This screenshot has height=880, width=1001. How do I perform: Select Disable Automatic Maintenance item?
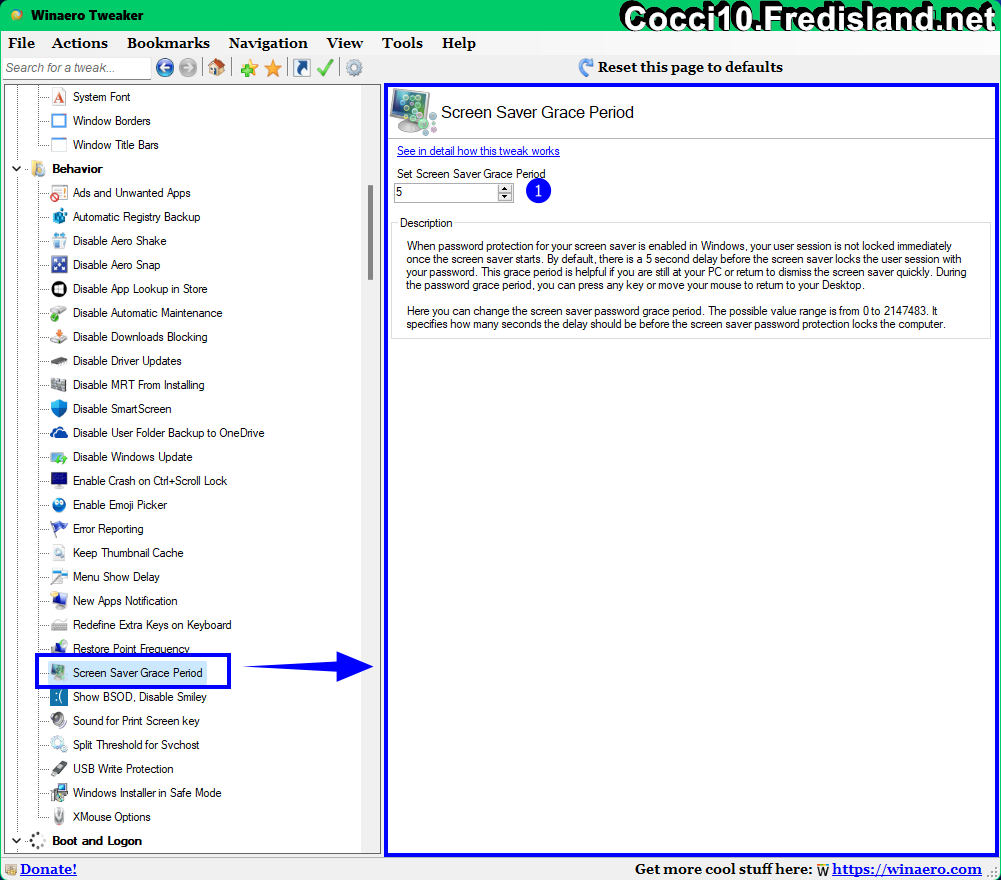tap(147, 313)
